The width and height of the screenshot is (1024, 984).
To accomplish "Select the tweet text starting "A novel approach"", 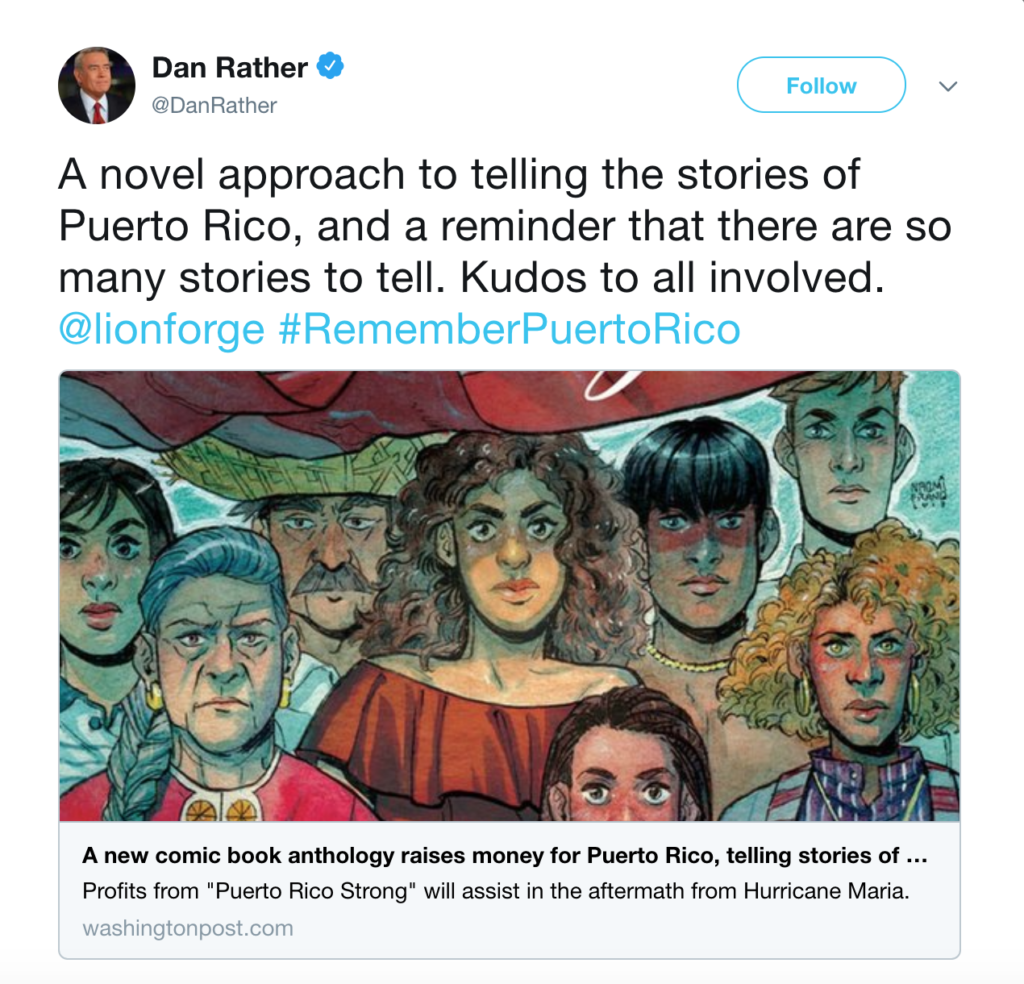I will pyautogui.click(x=504, y=226).
